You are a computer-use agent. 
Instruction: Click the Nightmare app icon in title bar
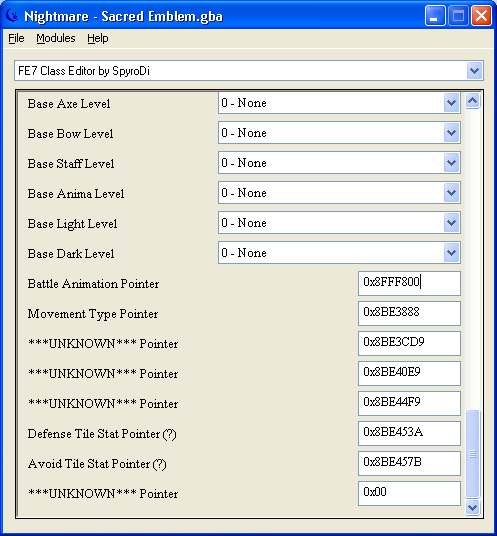point(12,15)
